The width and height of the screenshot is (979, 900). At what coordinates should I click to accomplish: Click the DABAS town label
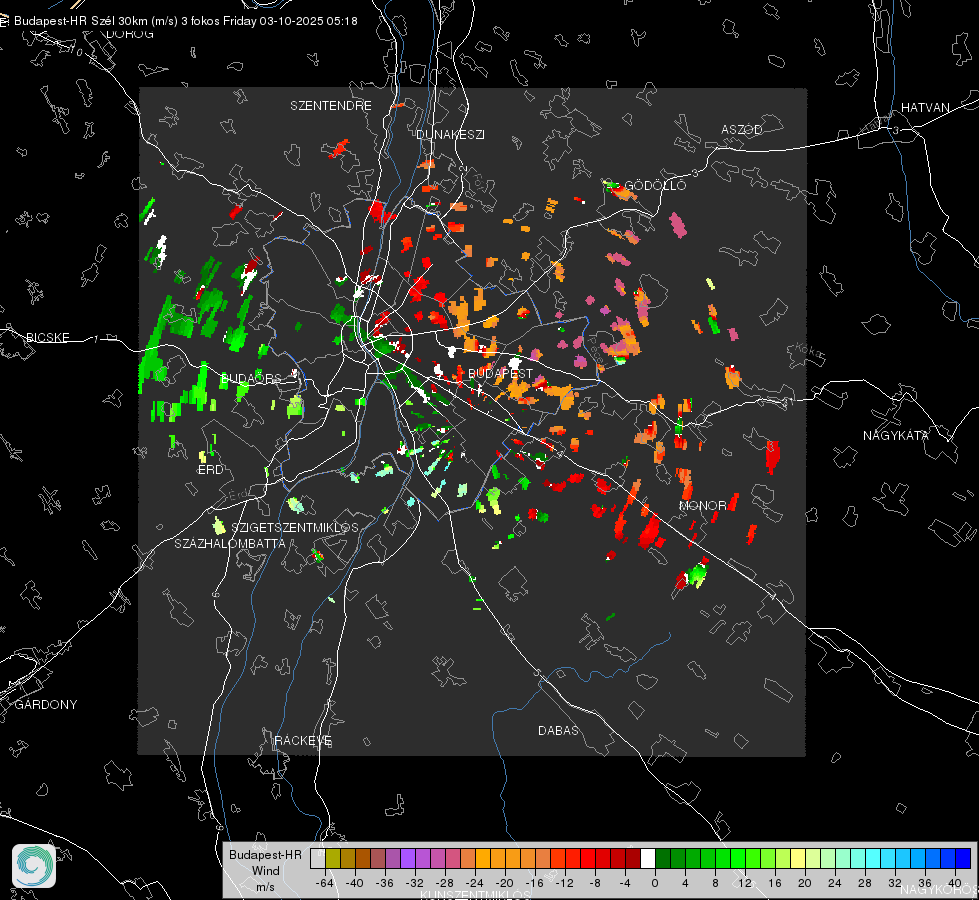click(x=558, y=730)
